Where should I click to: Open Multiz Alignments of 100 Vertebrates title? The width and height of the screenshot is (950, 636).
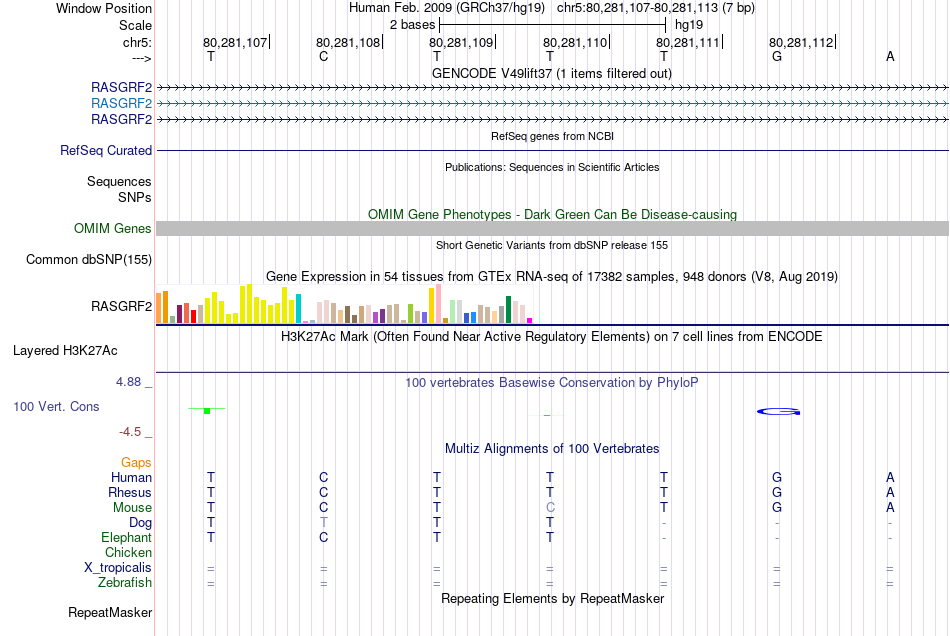coord(552,449)
